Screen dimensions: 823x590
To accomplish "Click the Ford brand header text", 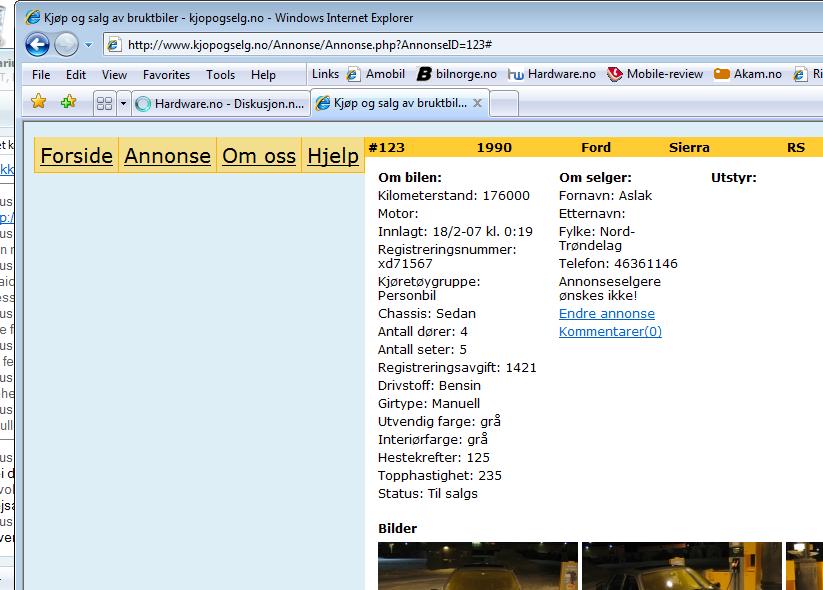I will pos(596,148).
